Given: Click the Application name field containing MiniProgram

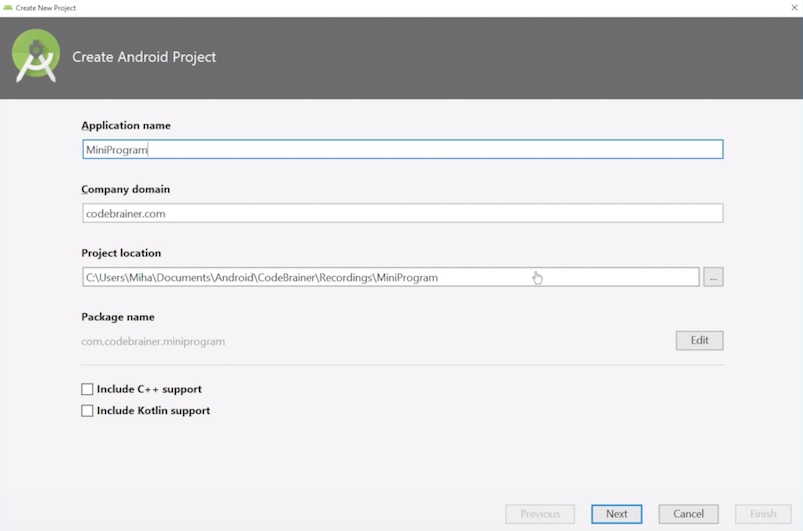Looking at the screenshot, I should [403, 150].
